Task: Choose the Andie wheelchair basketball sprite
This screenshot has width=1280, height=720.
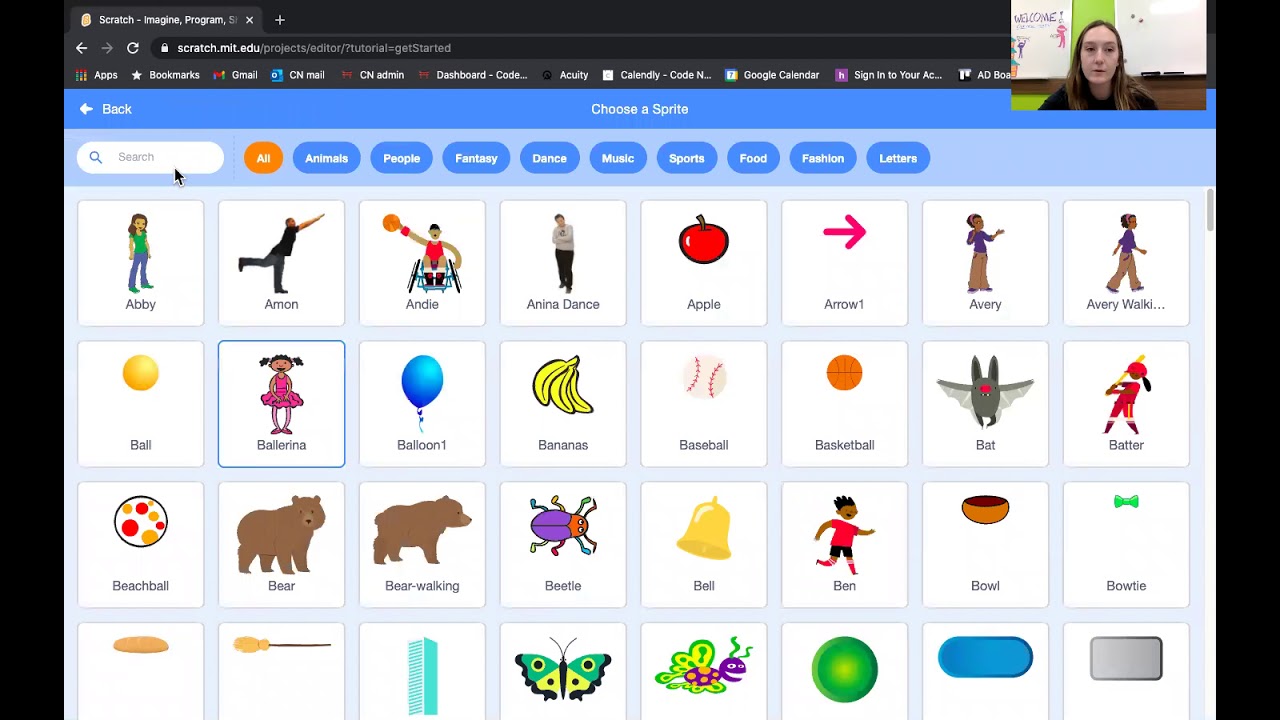Action: click(422, 263)
